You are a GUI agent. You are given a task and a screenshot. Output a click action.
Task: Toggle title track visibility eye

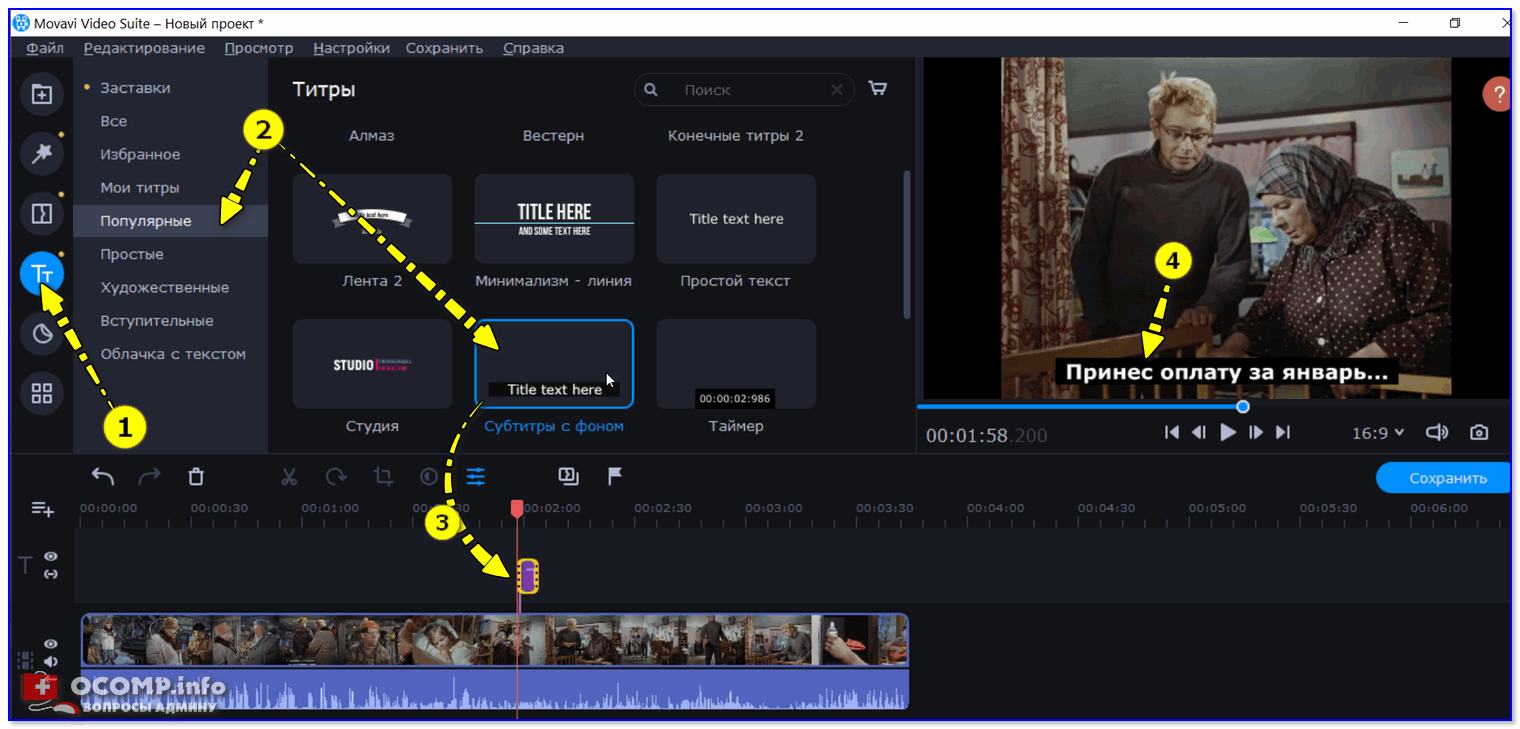(x=50, y=557)
